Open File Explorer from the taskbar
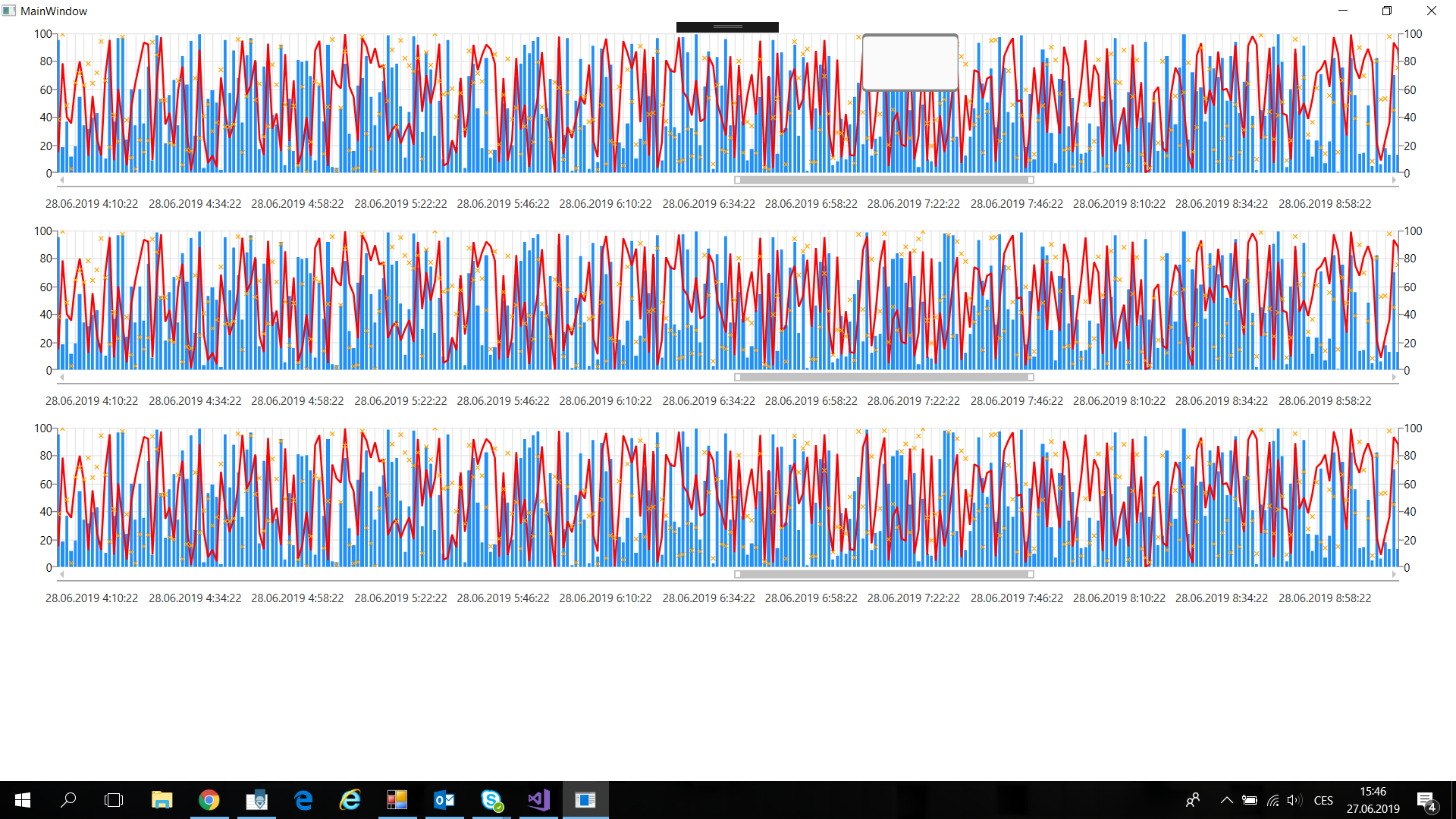This screenshot has width=1456, height=819. pyautogui.click(x=162, y=799)
